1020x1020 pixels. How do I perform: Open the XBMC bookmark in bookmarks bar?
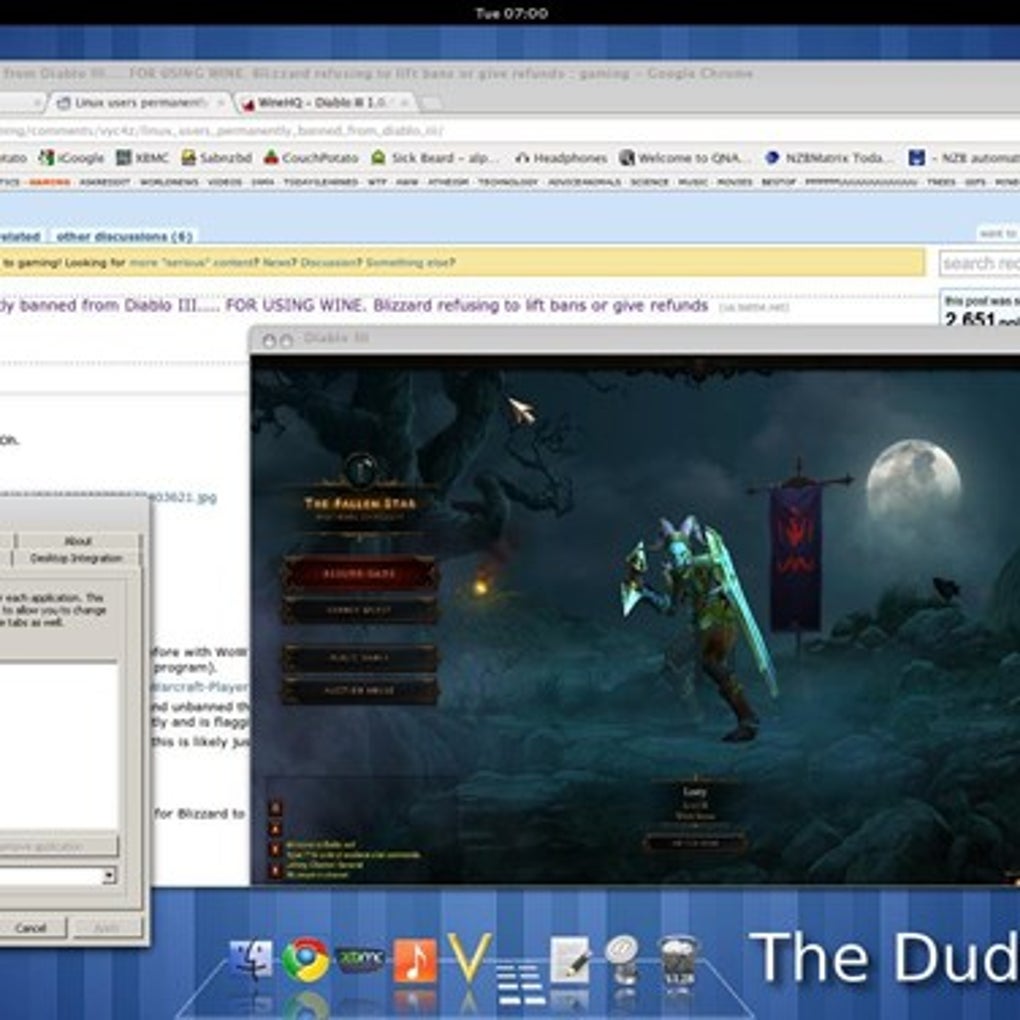point(142,157)
